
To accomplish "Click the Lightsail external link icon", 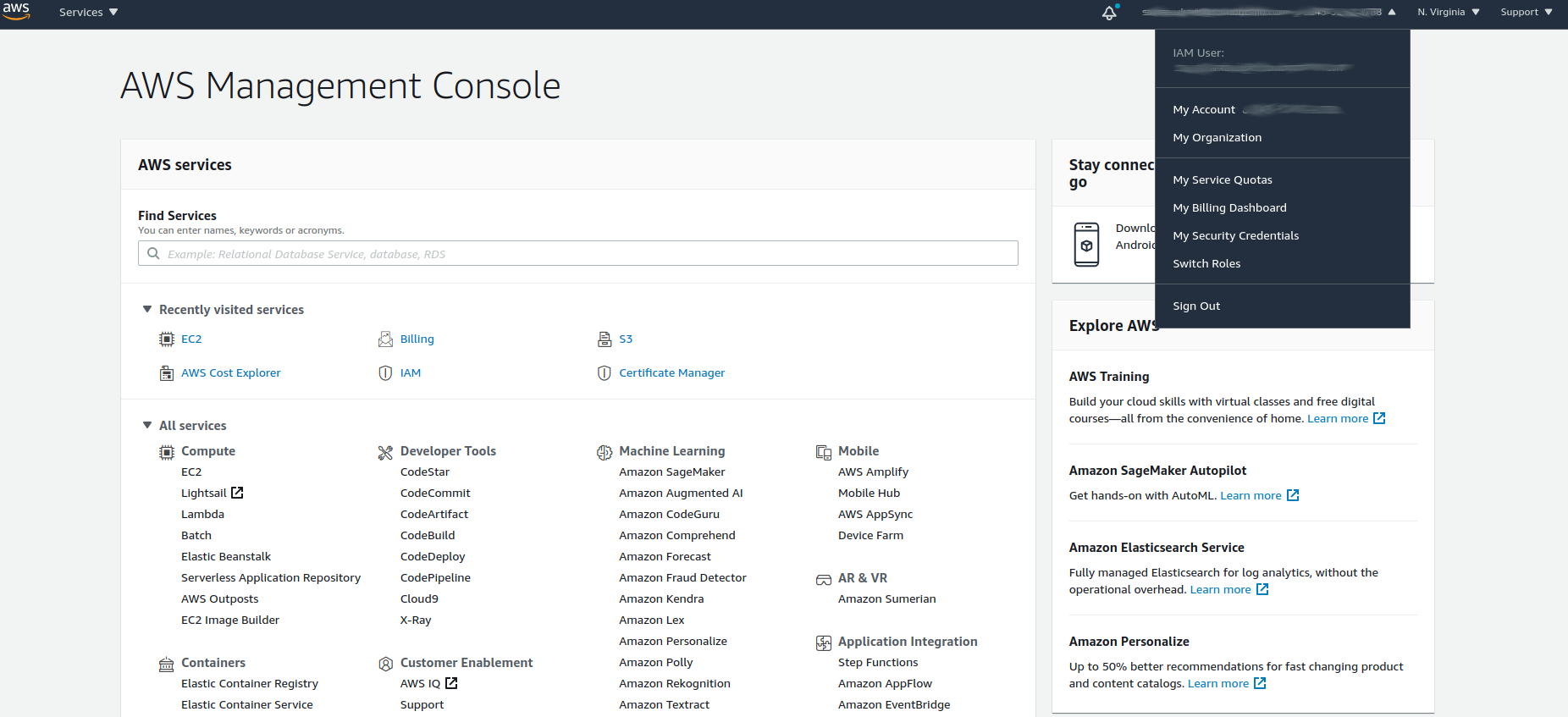I will coord(237,493).
